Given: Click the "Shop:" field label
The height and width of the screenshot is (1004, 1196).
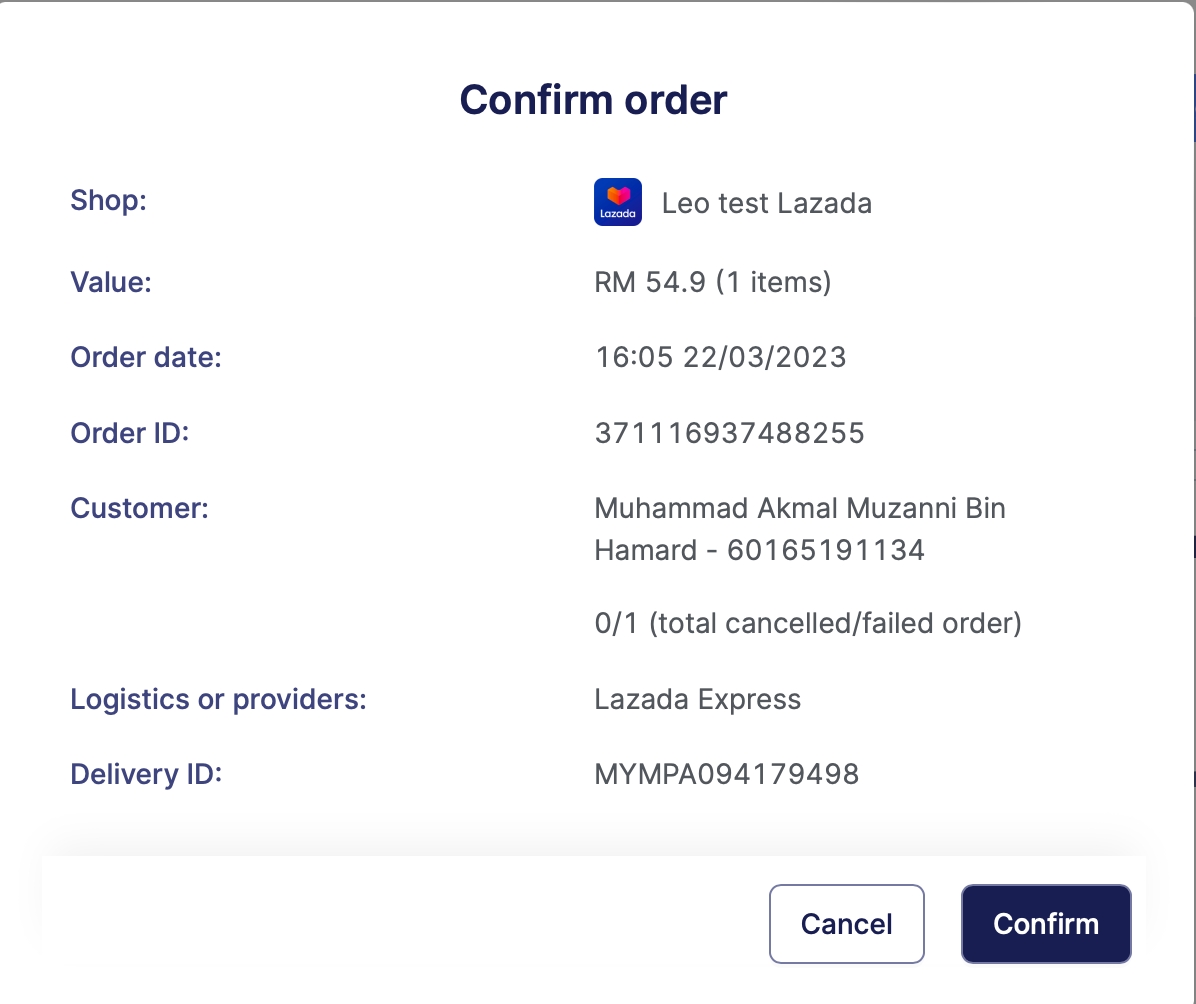Looking at the screenshot, I should coord(108,200).
